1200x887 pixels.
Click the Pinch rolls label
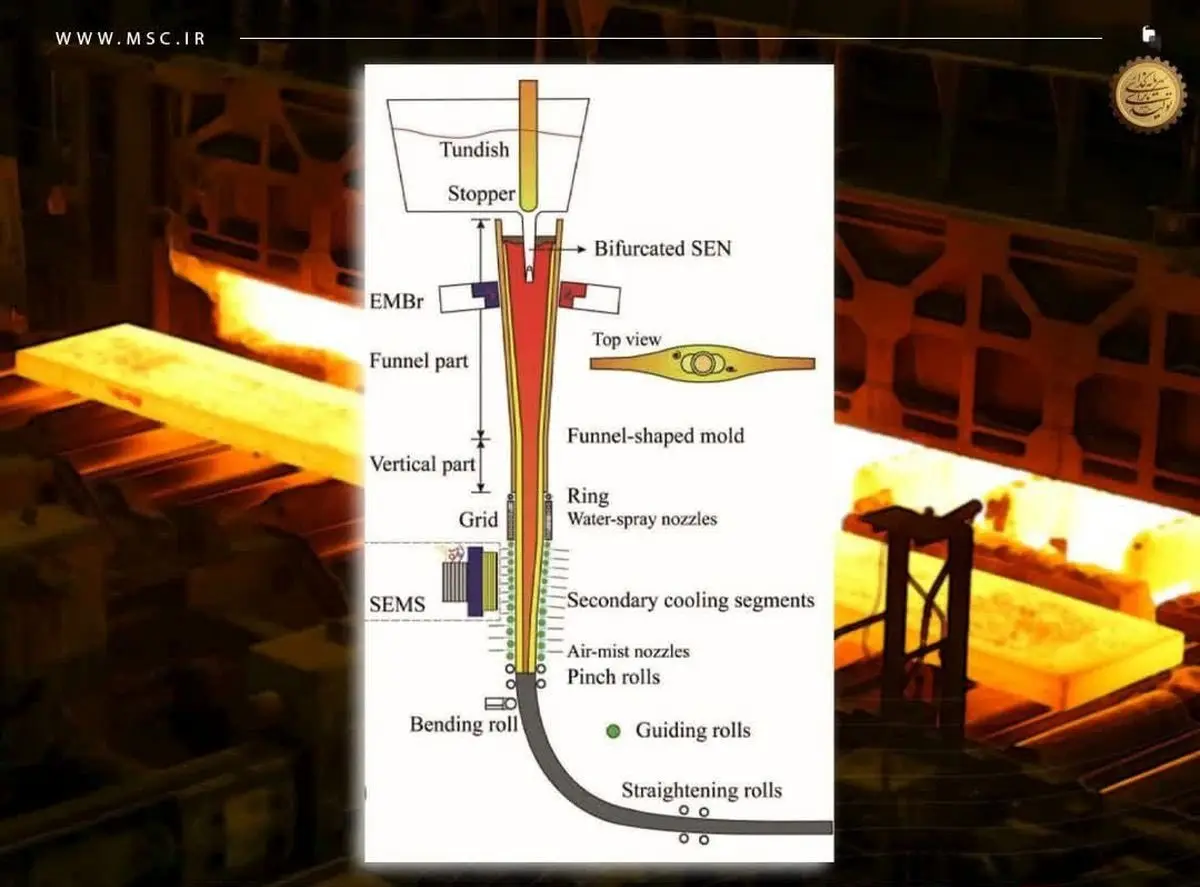click(613, 677)
